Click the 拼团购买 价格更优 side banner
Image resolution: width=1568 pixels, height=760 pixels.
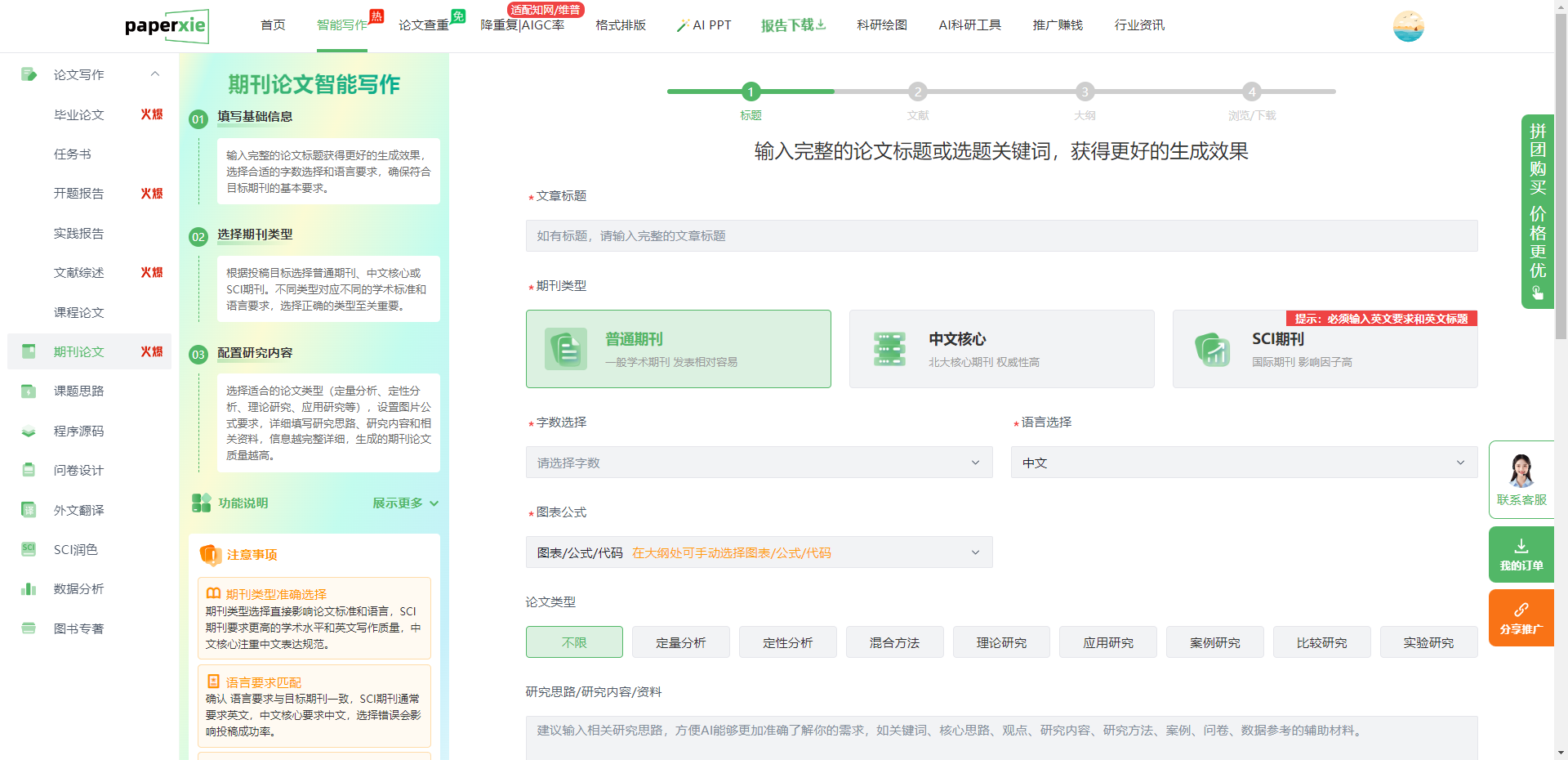1537,211
